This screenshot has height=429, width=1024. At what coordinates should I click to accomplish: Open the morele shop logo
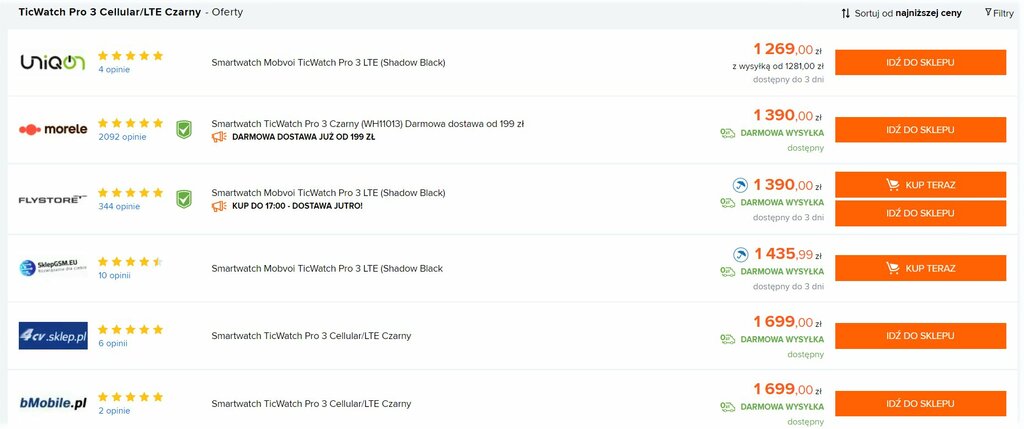[53, 129]
